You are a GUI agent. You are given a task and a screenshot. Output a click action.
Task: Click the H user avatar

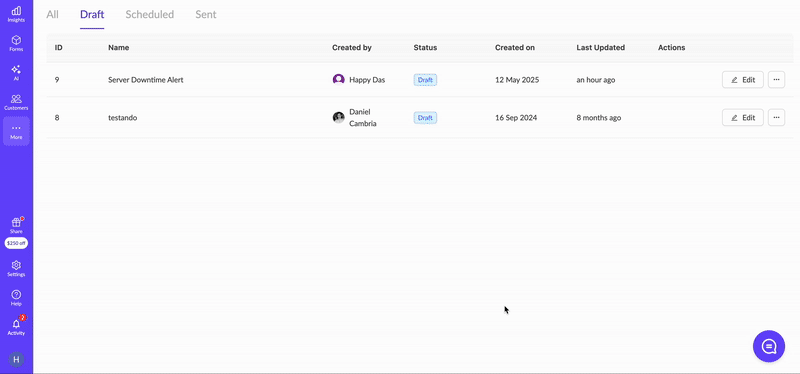[x=16, y=359]
